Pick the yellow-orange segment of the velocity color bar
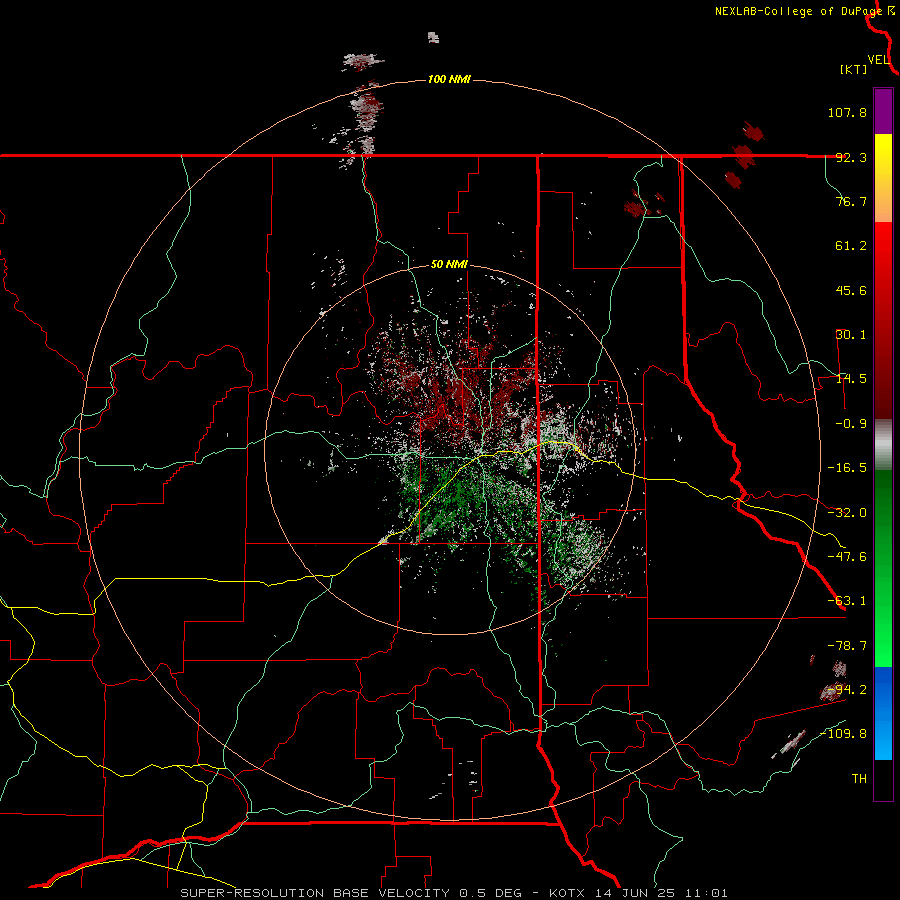The width and height of the screenshot is (900, 900). tap(883, 178)
